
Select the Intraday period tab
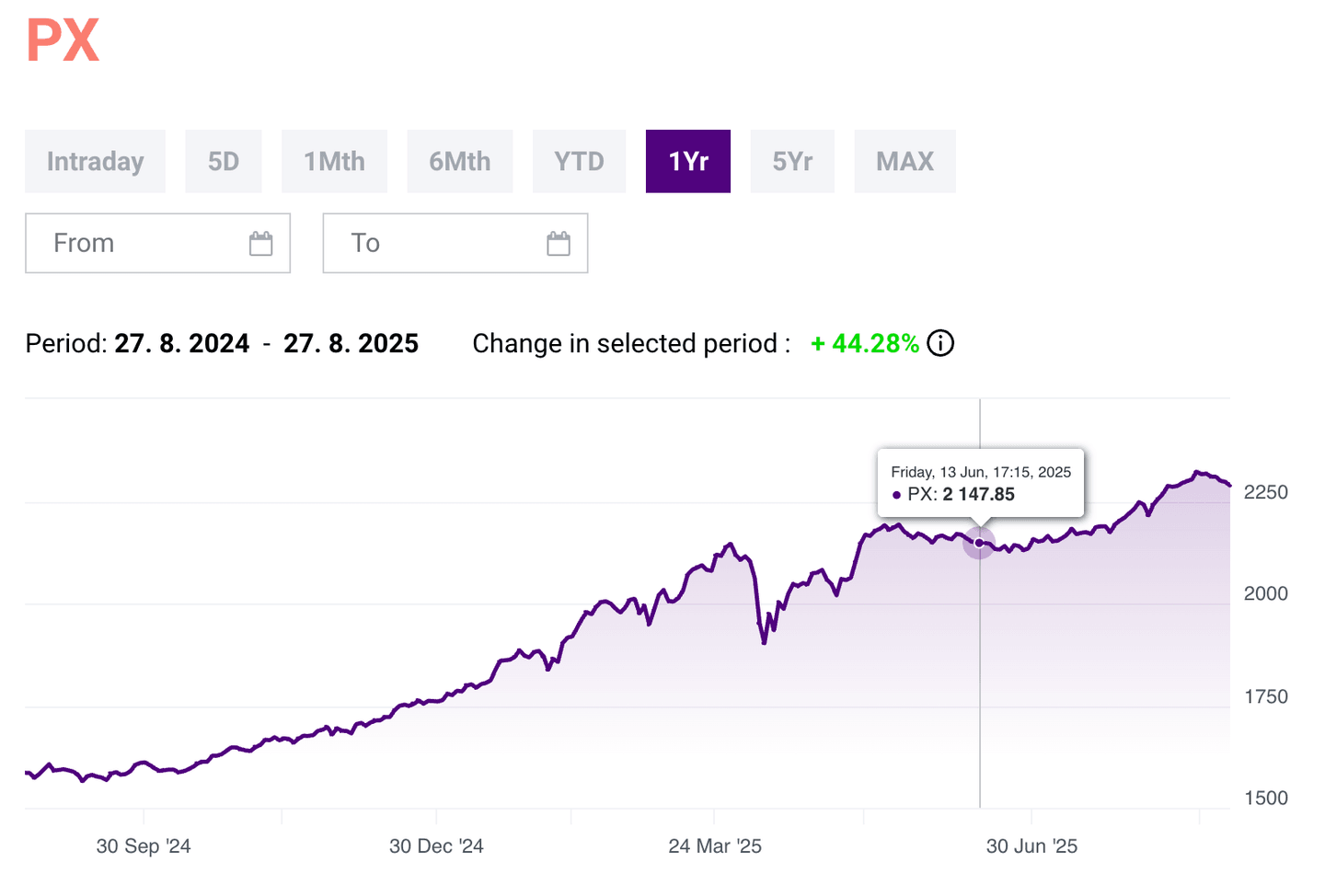[96, 162]
